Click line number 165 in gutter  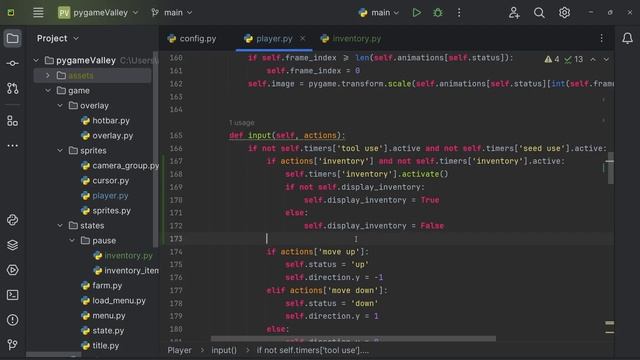tap(176, 135)
